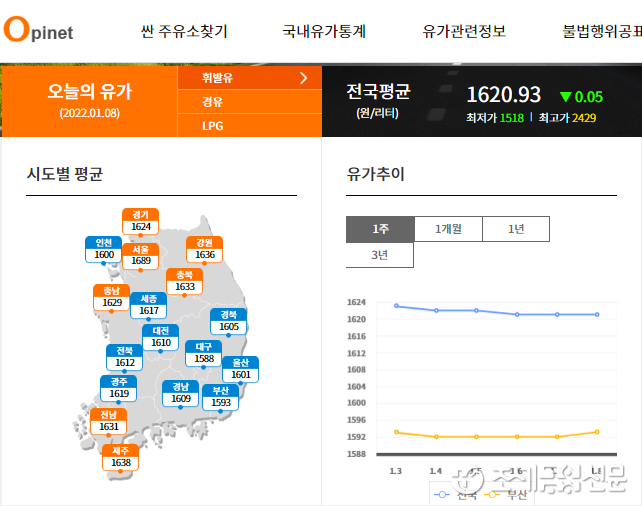642x506 pixels.
Task: Click the Opinet logo
Action: [38, 30]
